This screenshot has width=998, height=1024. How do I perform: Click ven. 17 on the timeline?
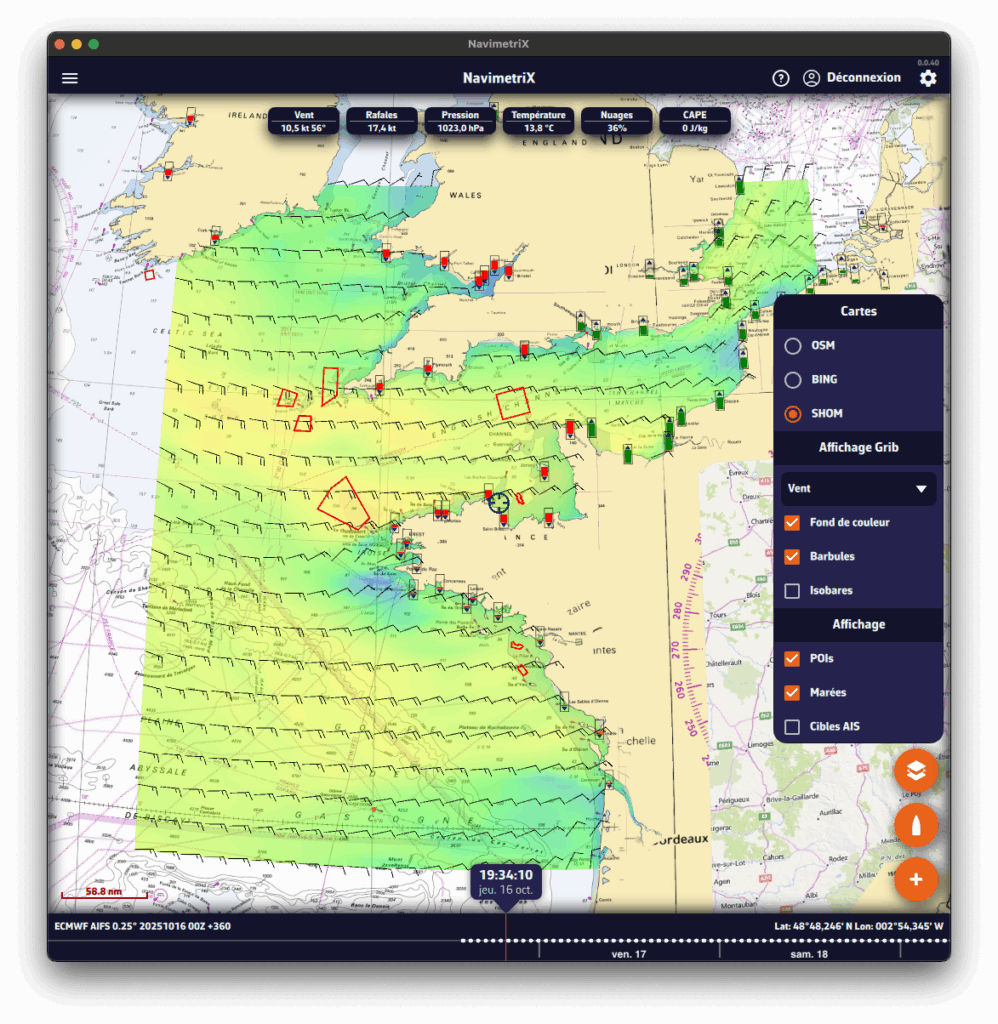tap(629, 954)
